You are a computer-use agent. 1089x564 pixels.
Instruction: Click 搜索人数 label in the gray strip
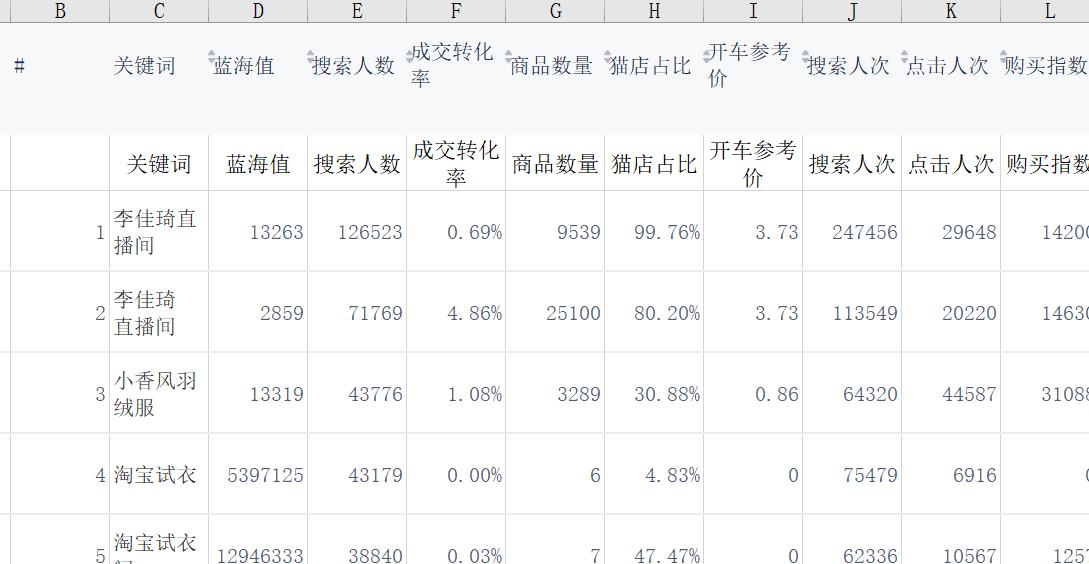354,66
